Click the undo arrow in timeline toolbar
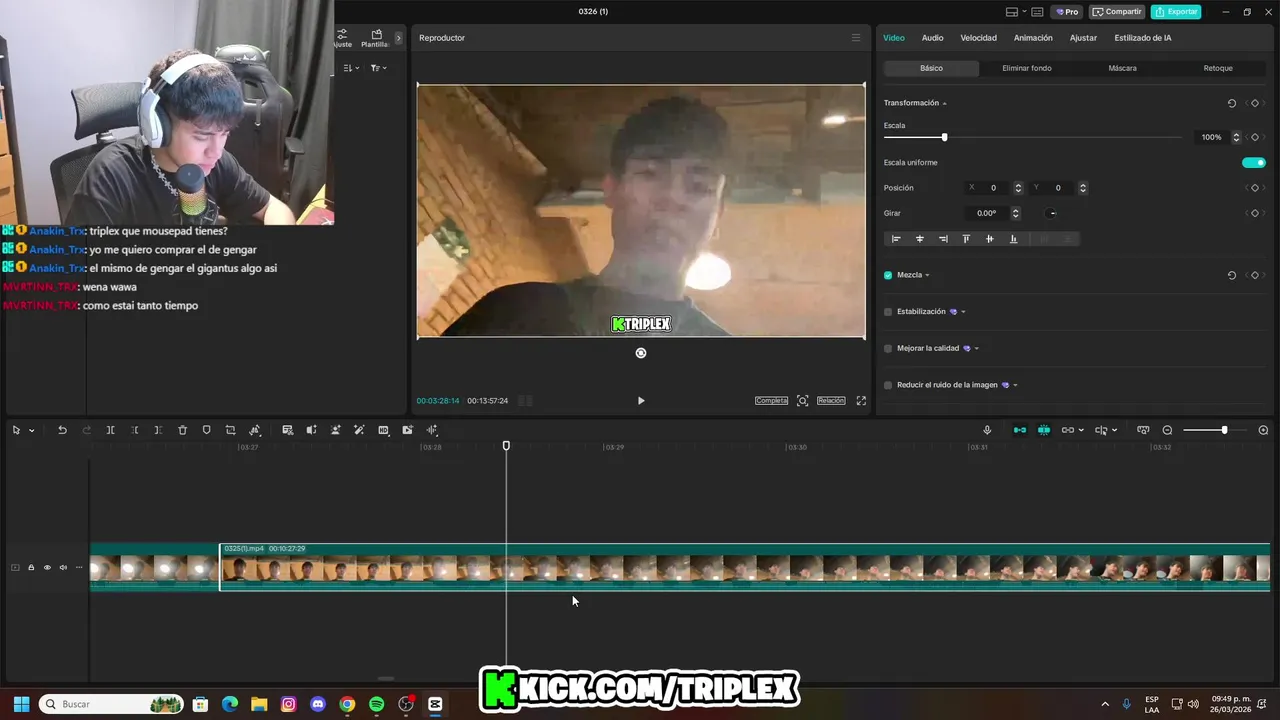The image size is (1280, 720). coord(62,430)
